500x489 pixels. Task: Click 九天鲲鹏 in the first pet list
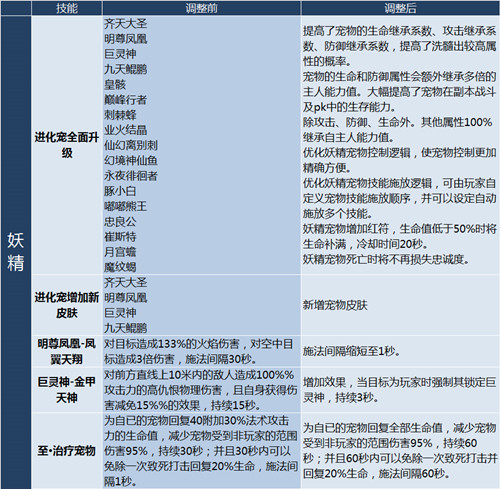(125, 69)
